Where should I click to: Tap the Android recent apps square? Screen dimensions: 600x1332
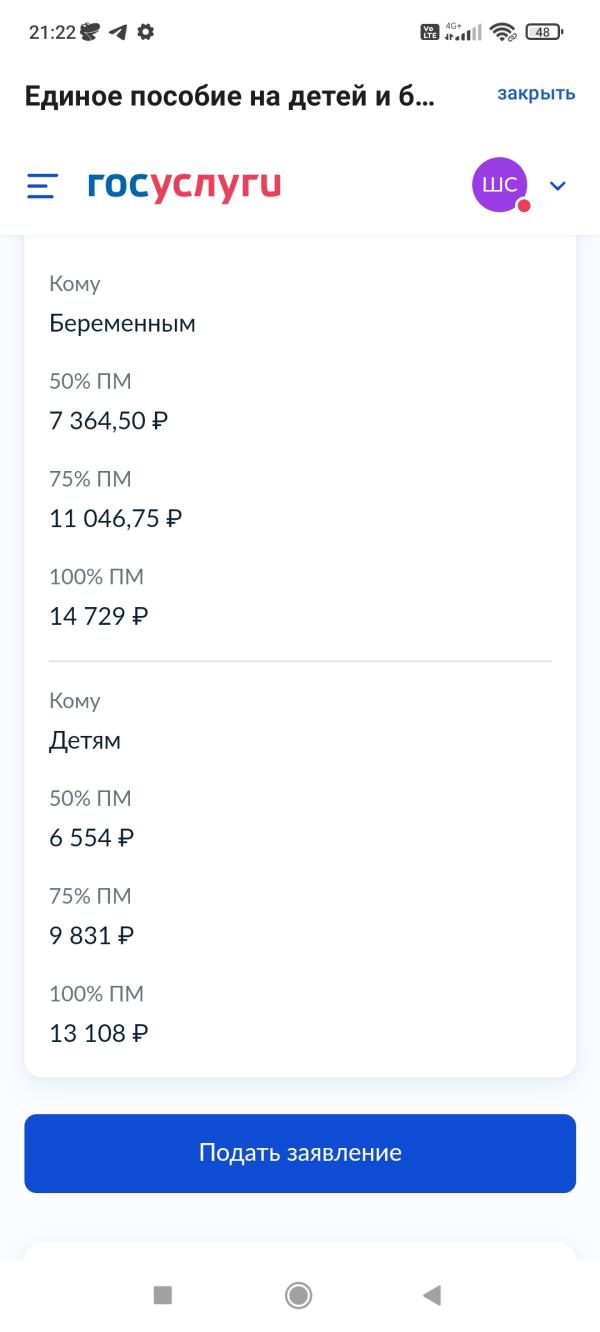162,1296
